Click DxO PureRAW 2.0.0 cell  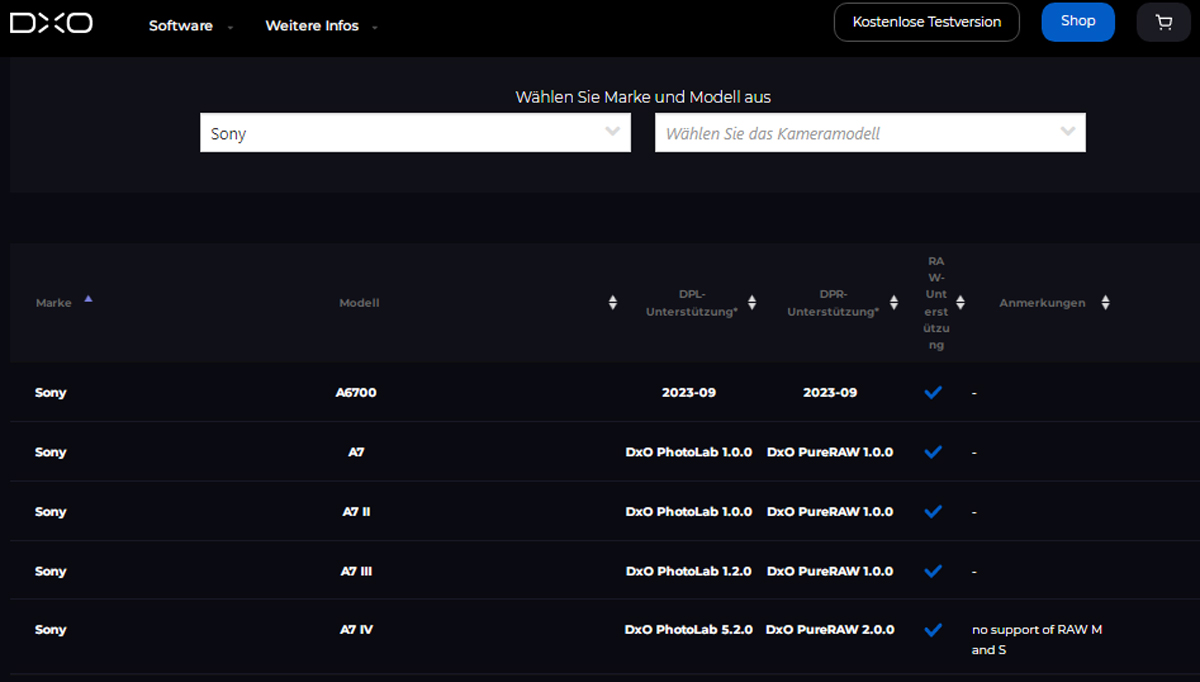tap(830, 630)
